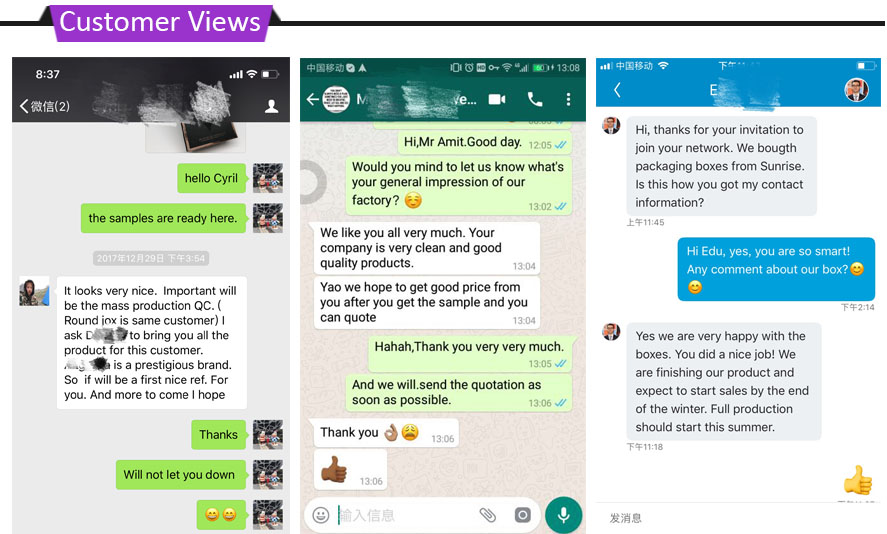Tap back chevron in blue chat header
Image resolution: width=887 pixels, height=534 pixels.
617,89
